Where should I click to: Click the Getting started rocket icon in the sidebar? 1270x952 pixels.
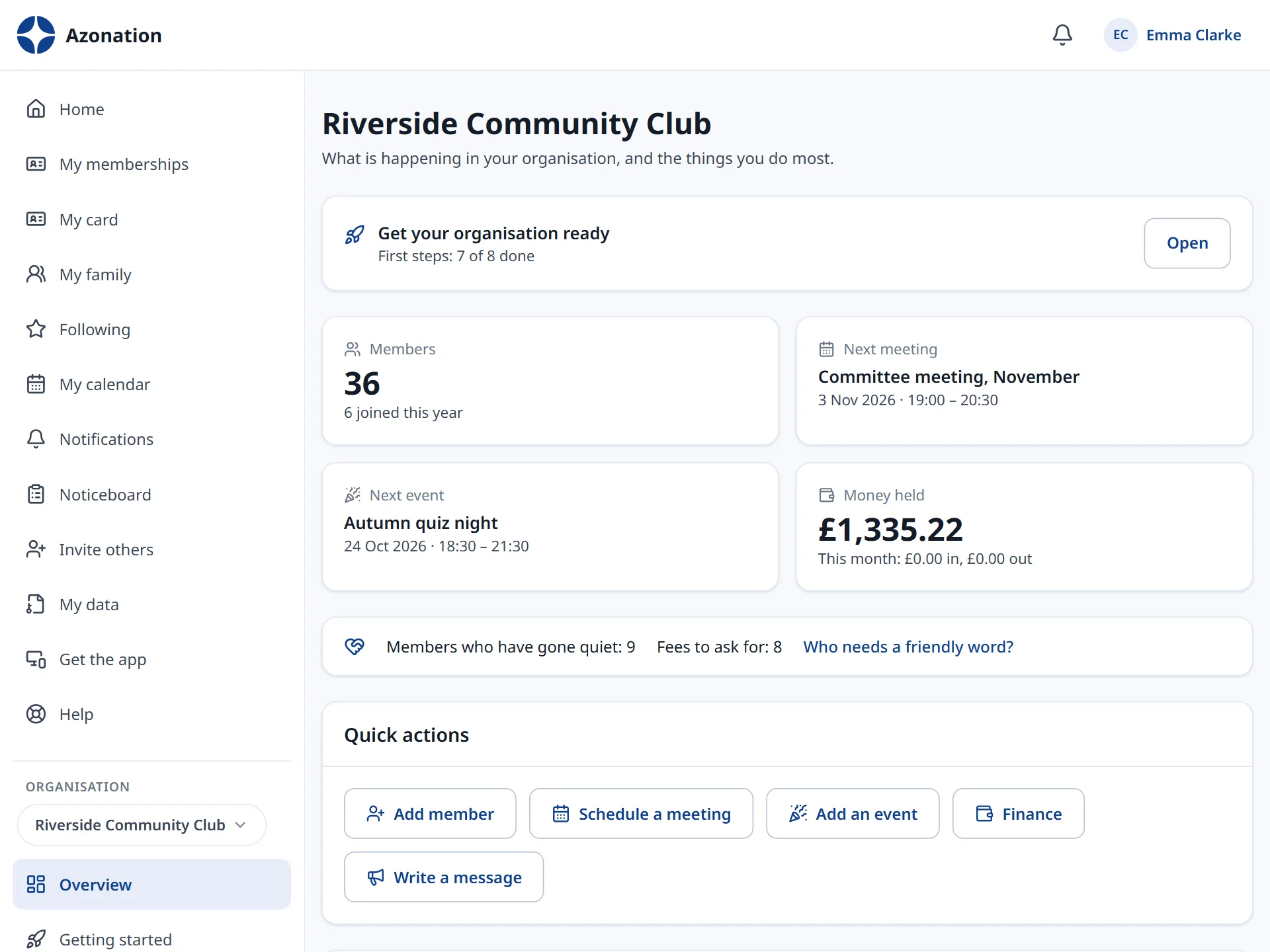coord(36,939)
